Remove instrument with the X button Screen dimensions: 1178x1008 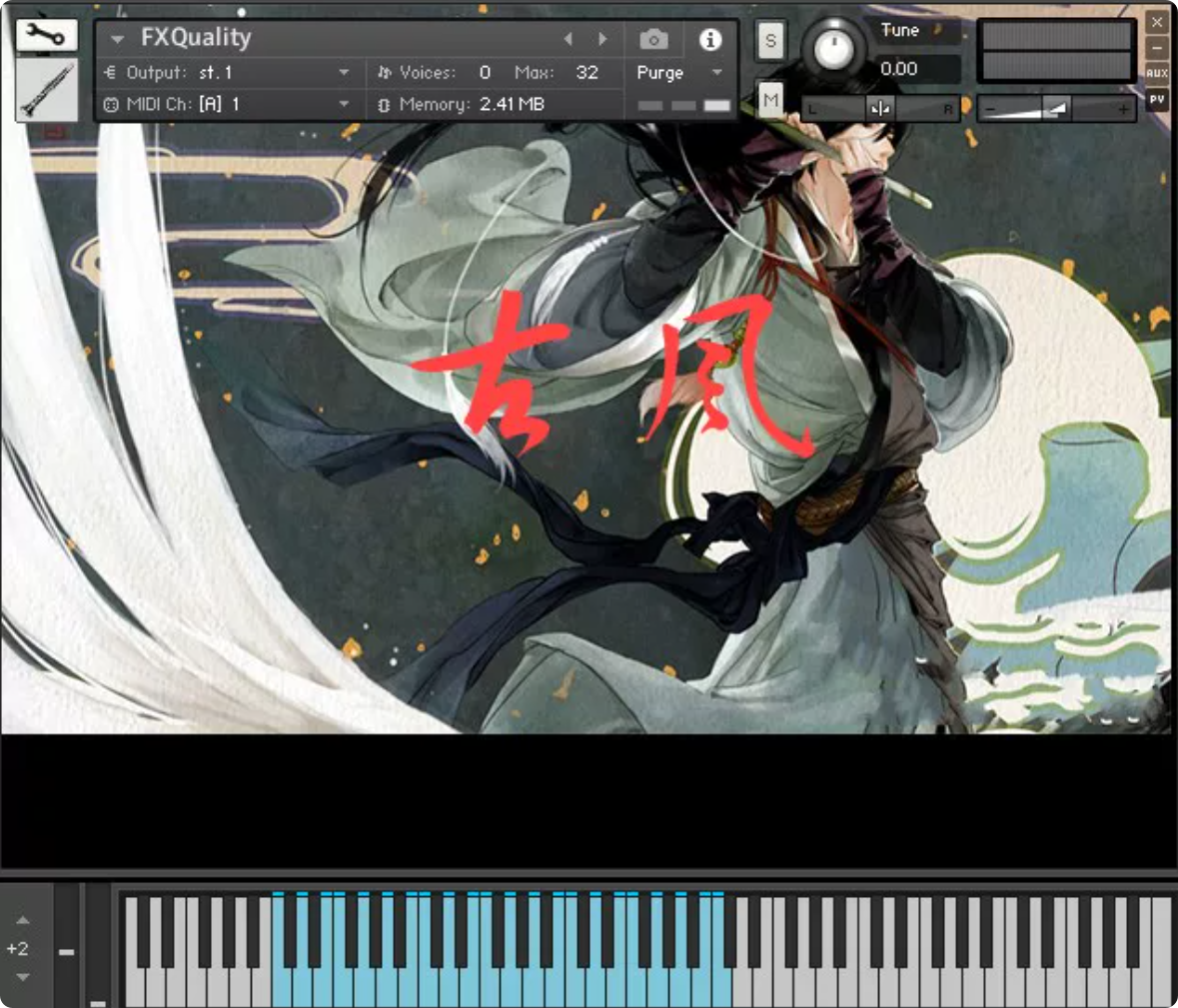point(1157,22)
